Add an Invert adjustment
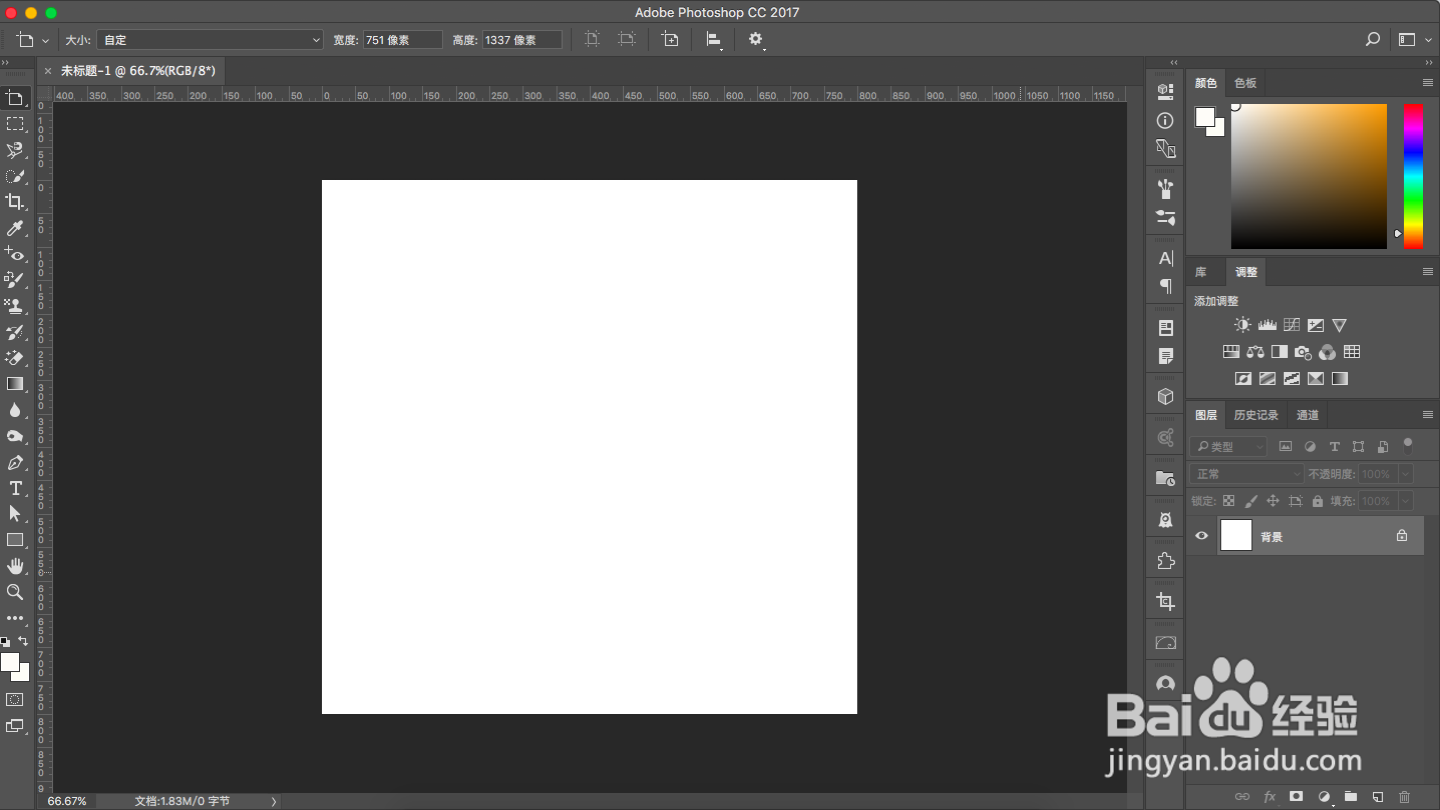This screenshot has width=1440, height=810. click(x=1243, y=379)
